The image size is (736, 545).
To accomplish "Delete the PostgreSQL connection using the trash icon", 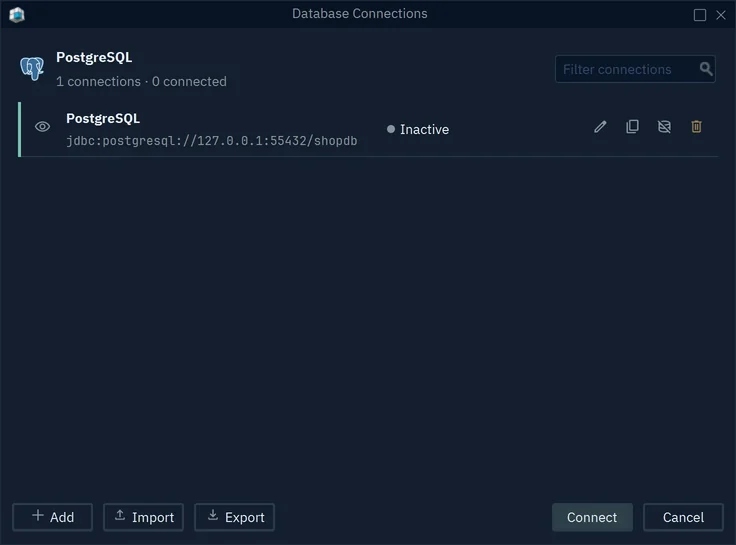I will pos(696,127).
